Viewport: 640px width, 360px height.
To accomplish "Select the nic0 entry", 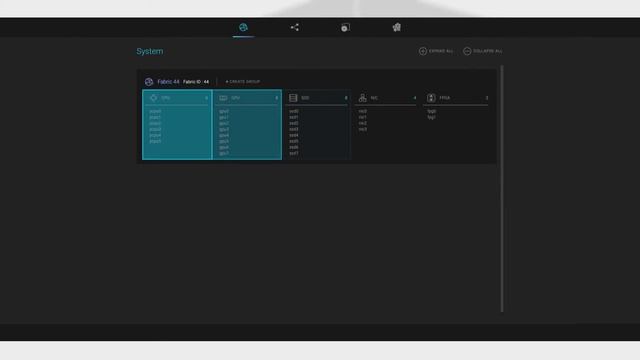I will point(362,111).
